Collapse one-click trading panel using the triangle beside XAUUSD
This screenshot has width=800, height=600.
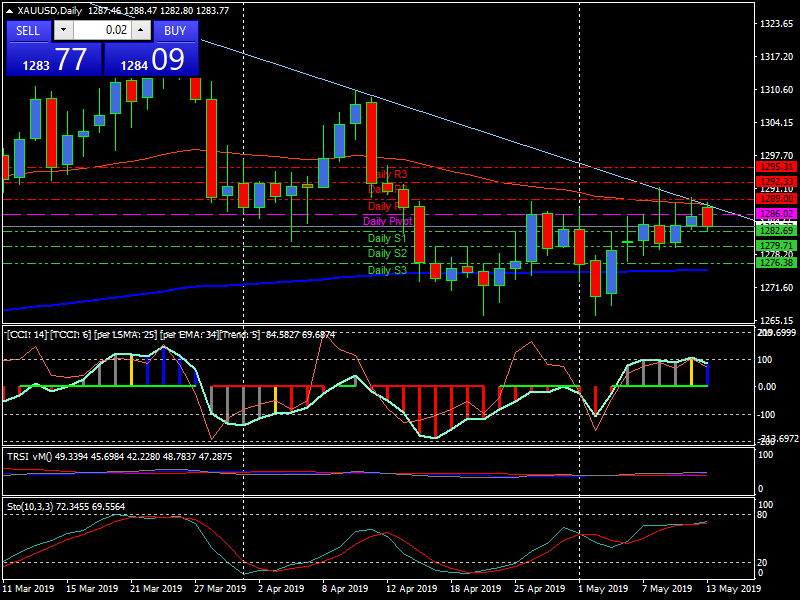9,11
